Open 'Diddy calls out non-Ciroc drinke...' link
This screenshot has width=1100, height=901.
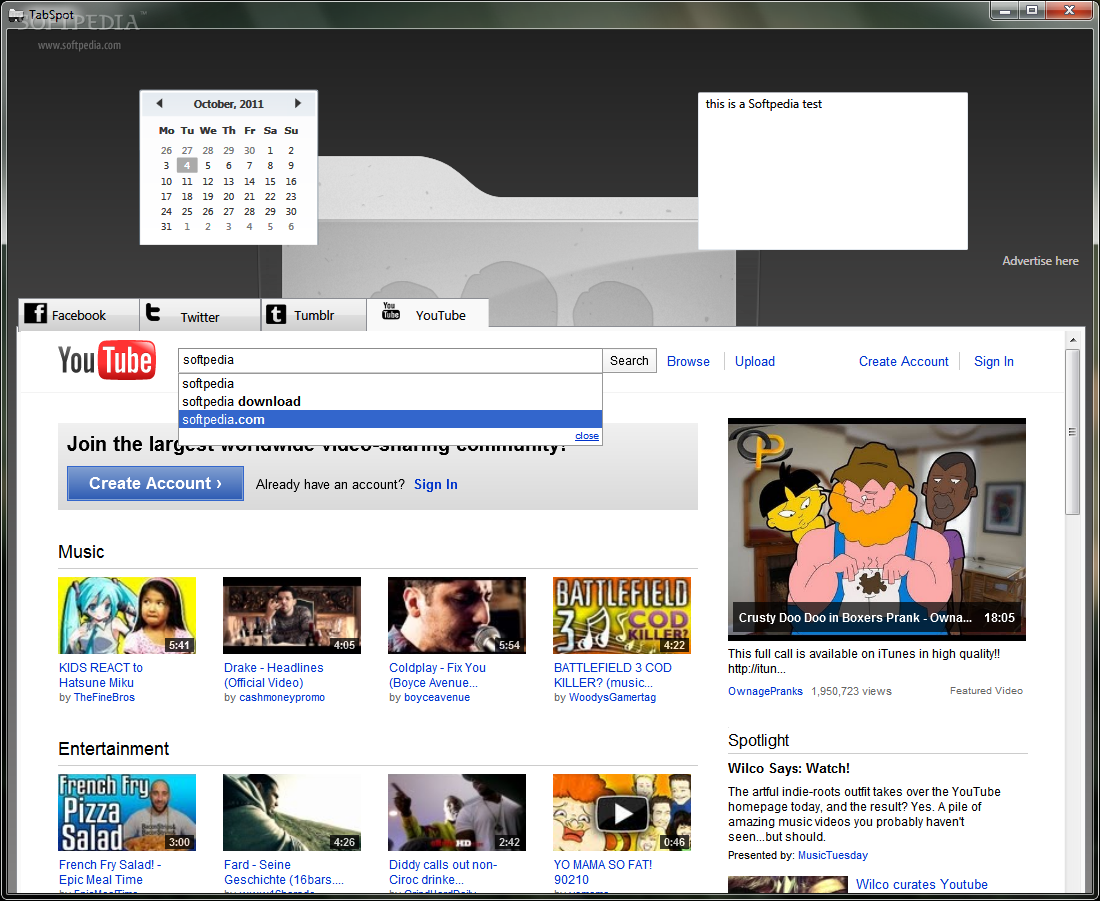[x=443, y=872]
